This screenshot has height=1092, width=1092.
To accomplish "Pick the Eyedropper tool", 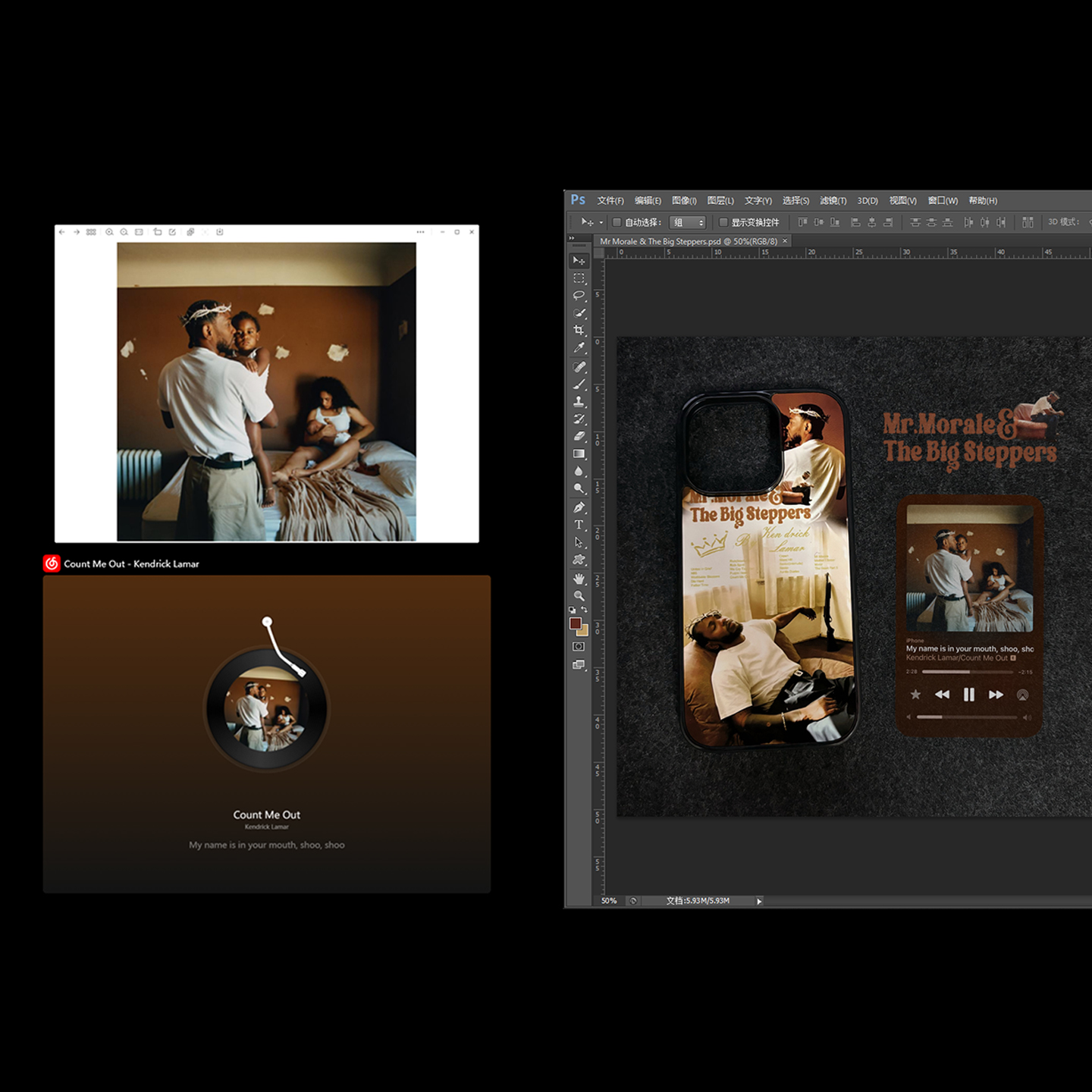I will pos(579,348).
